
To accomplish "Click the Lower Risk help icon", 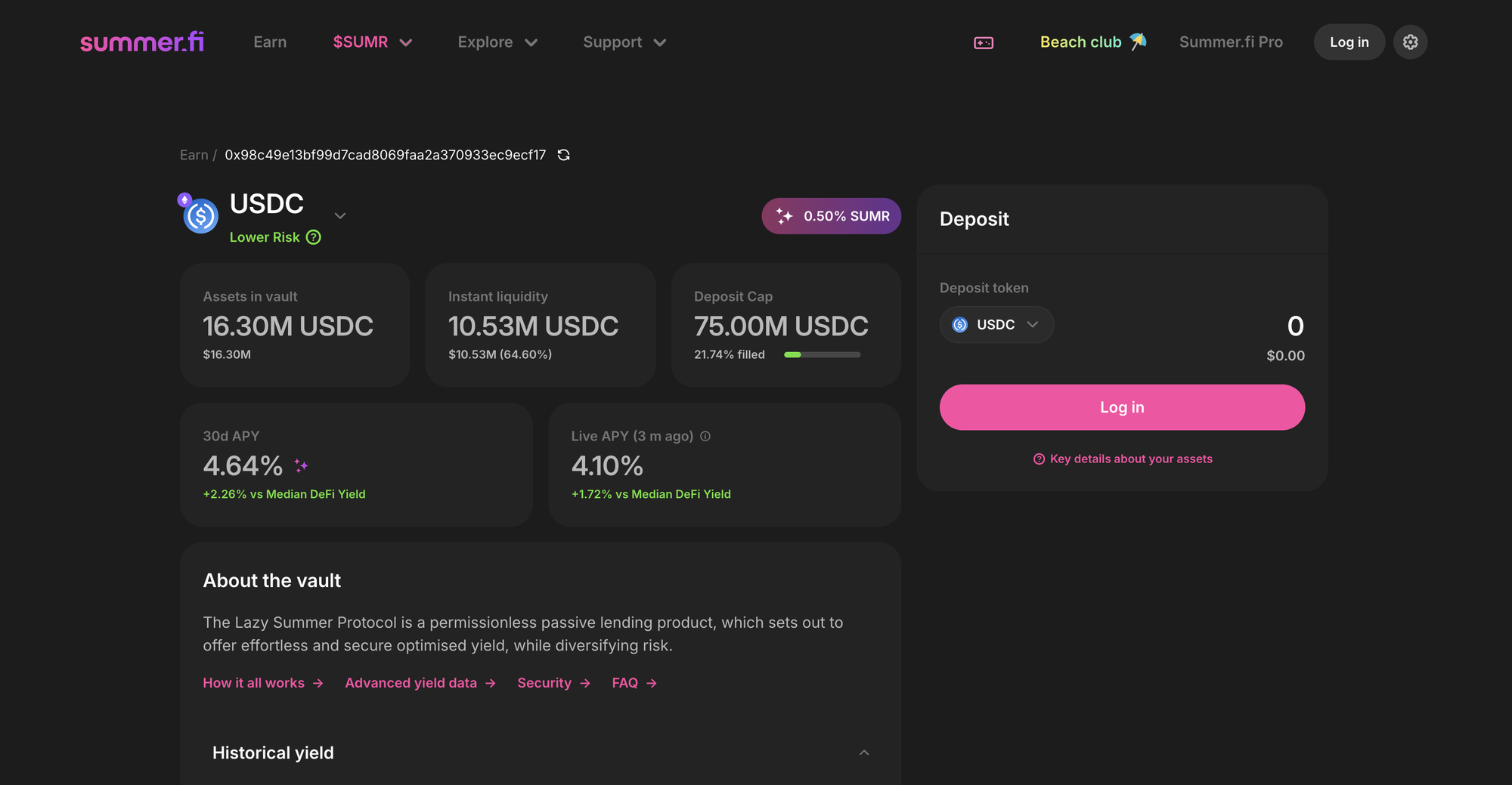I will (x=314, y=237).
